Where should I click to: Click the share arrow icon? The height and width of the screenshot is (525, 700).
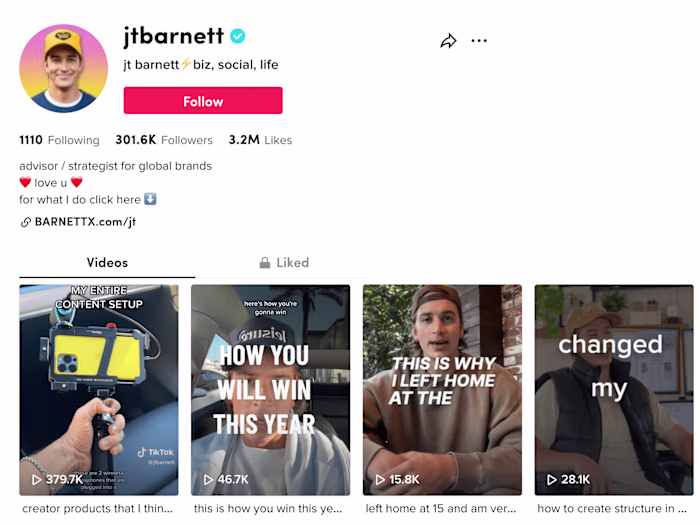click(x=448, y=41)
